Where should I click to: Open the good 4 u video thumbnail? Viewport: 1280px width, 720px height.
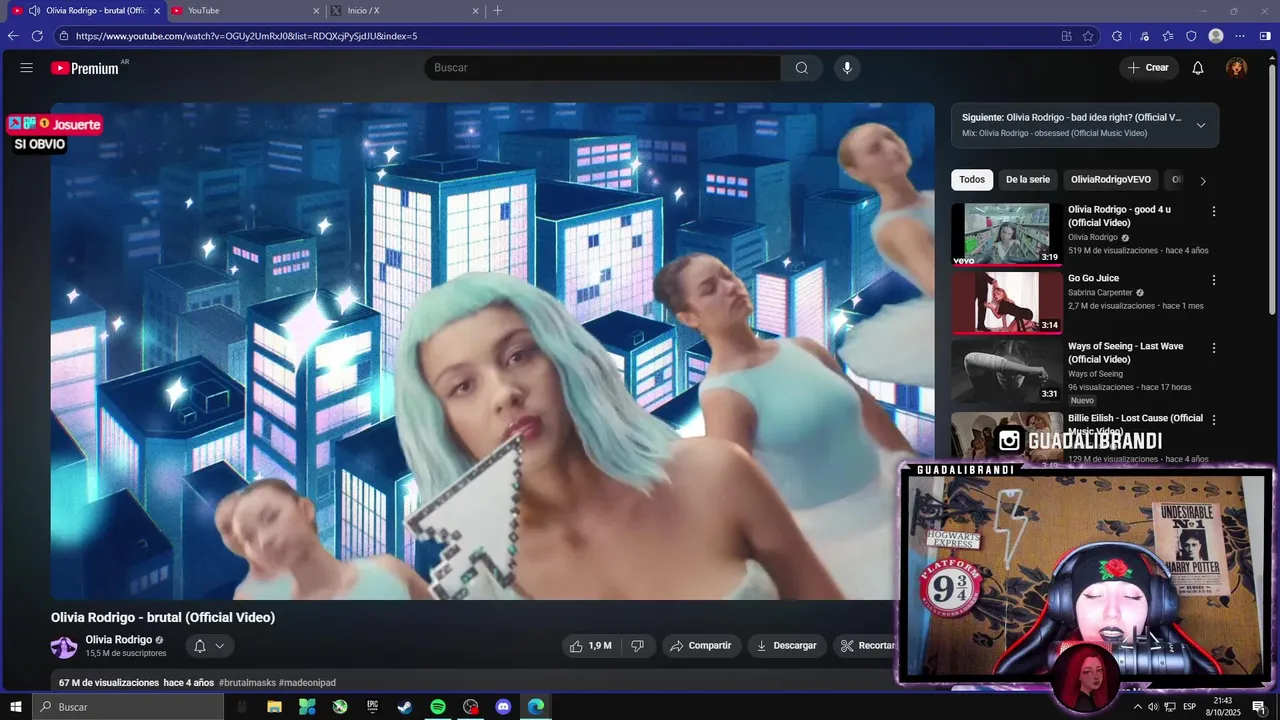pyautogui.click(x=1007, y=234)
